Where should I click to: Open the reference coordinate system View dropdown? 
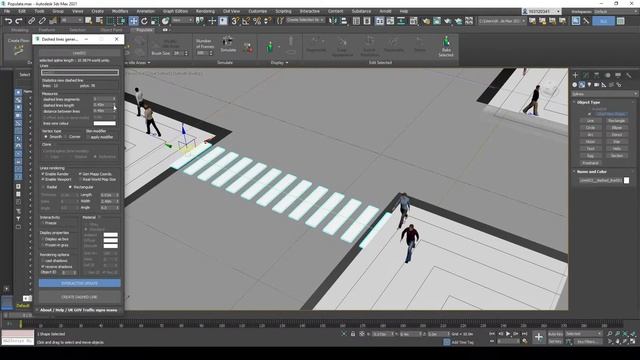click(x=182, y=20)
